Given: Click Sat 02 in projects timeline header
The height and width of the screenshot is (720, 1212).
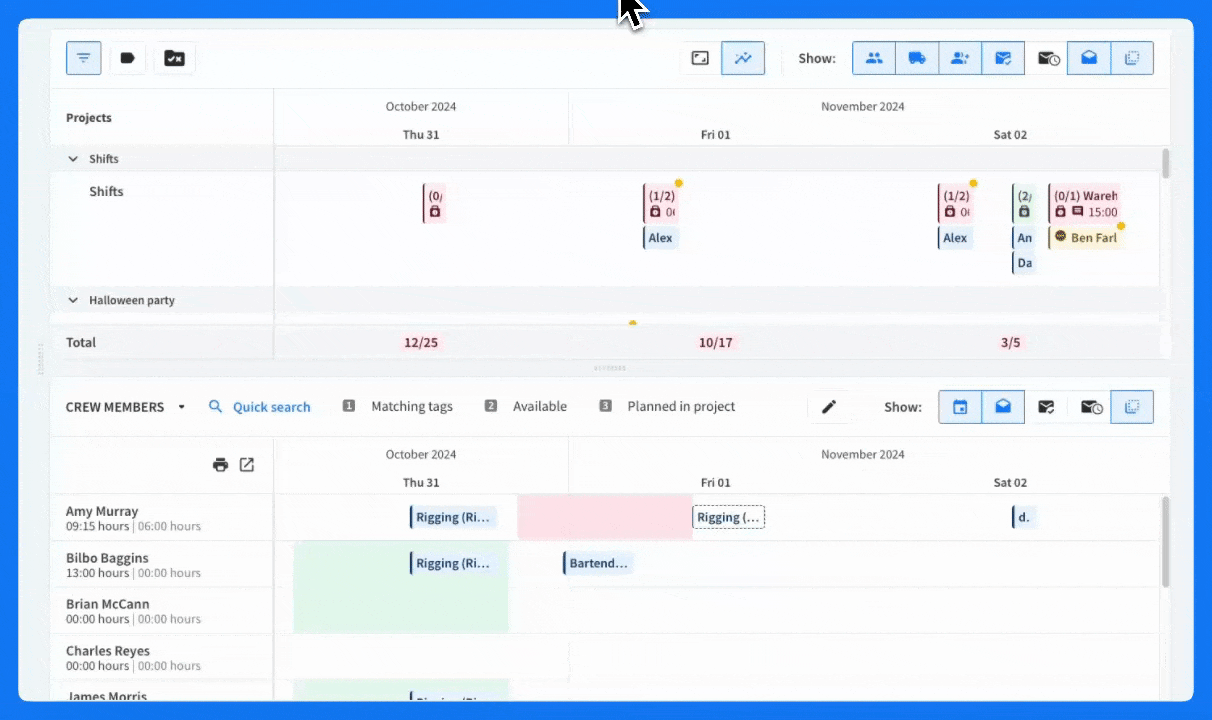Looking at the screenshot, I should [1011, 135].
